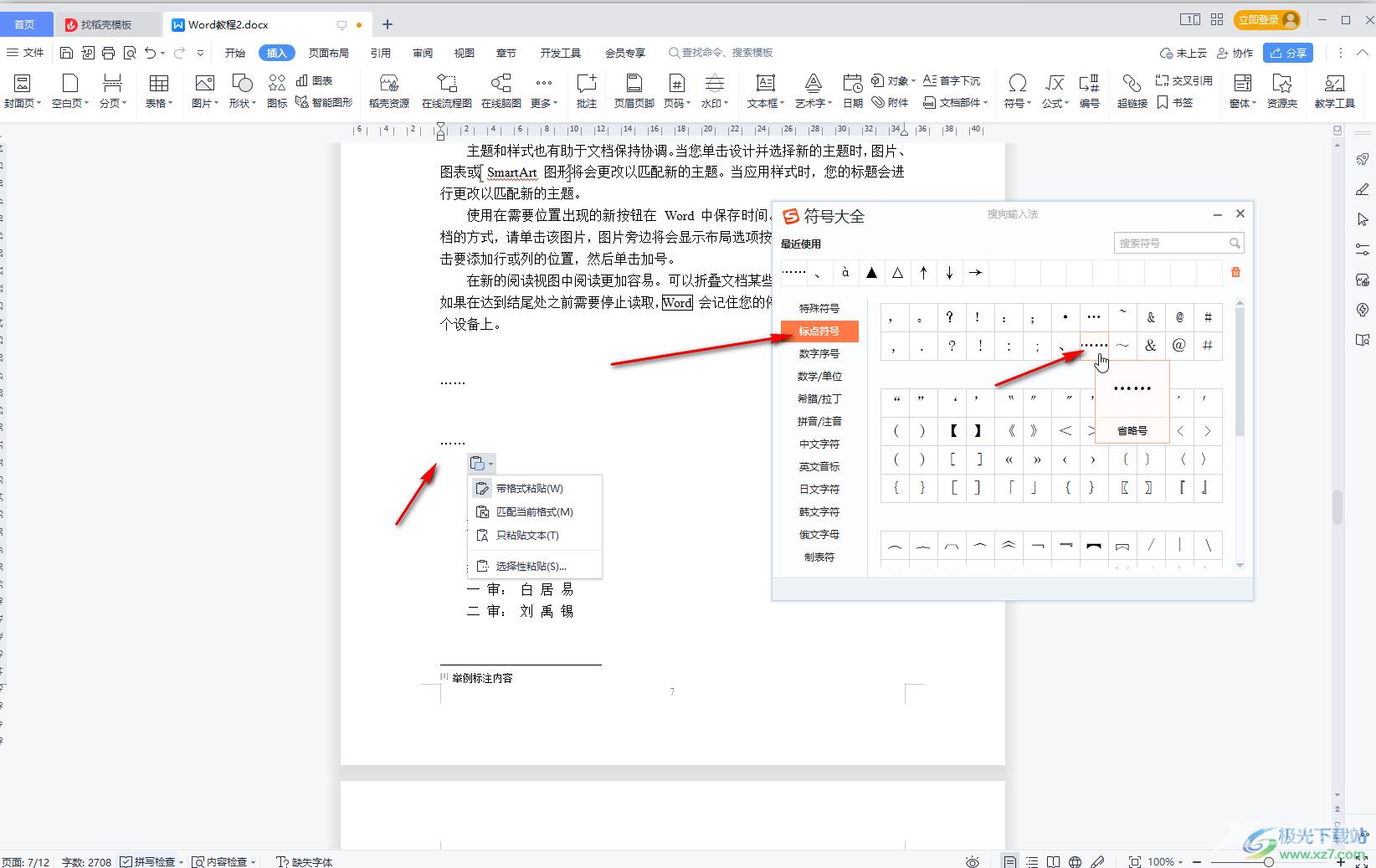Image resolution: width=1376 pixels, height=868 pixels.
Task: Open Header and Footer (页眉页脚)
Action: (x=634, y=91)
